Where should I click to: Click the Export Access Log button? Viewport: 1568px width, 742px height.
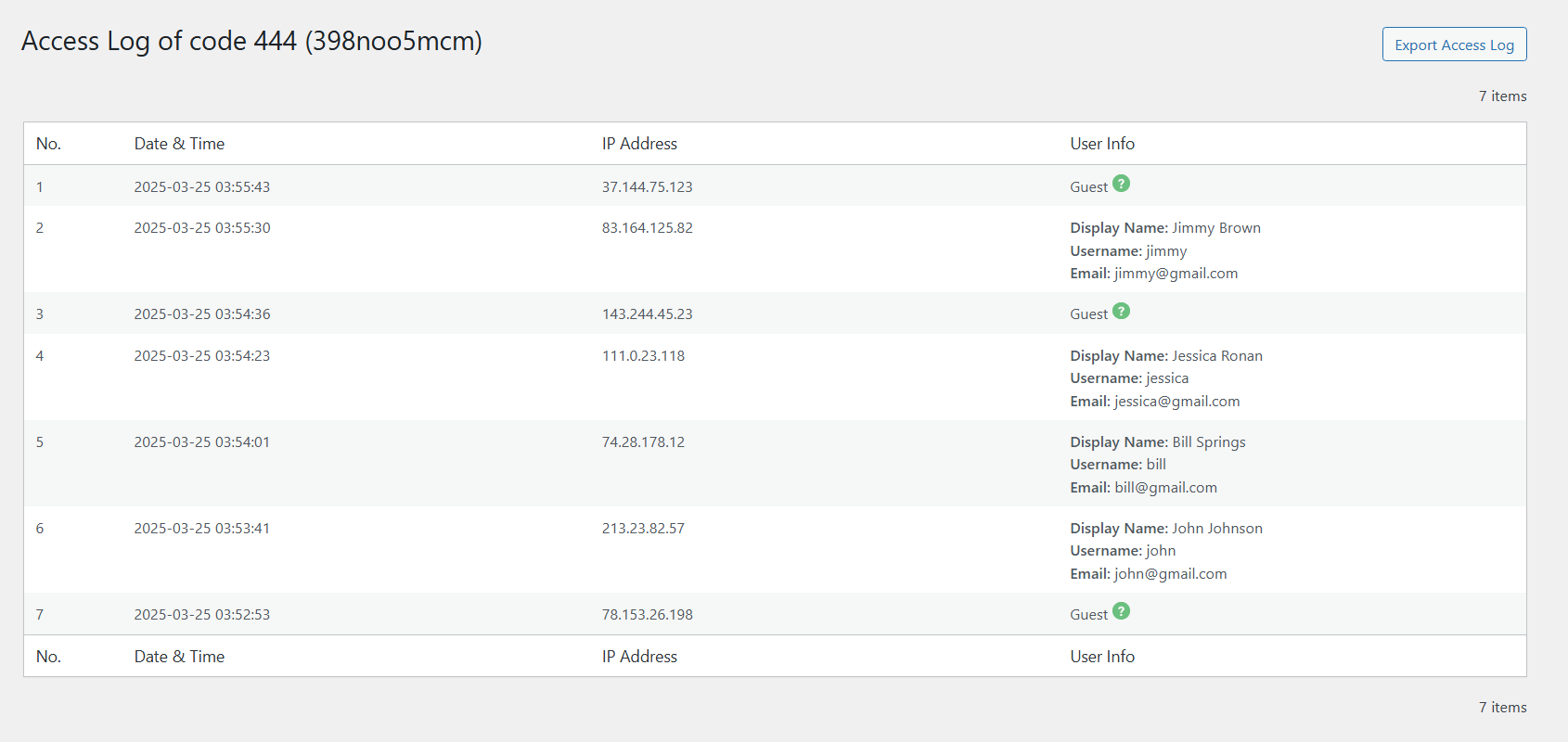tap(1454, 45)
